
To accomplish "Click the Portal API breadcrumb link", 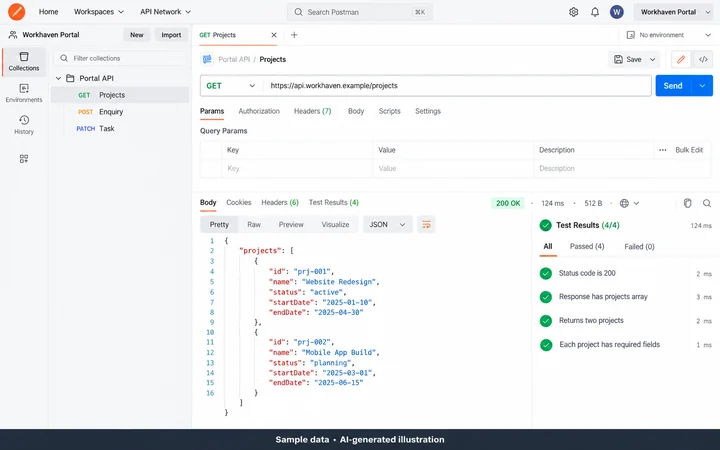I will [x=234, y=59].
